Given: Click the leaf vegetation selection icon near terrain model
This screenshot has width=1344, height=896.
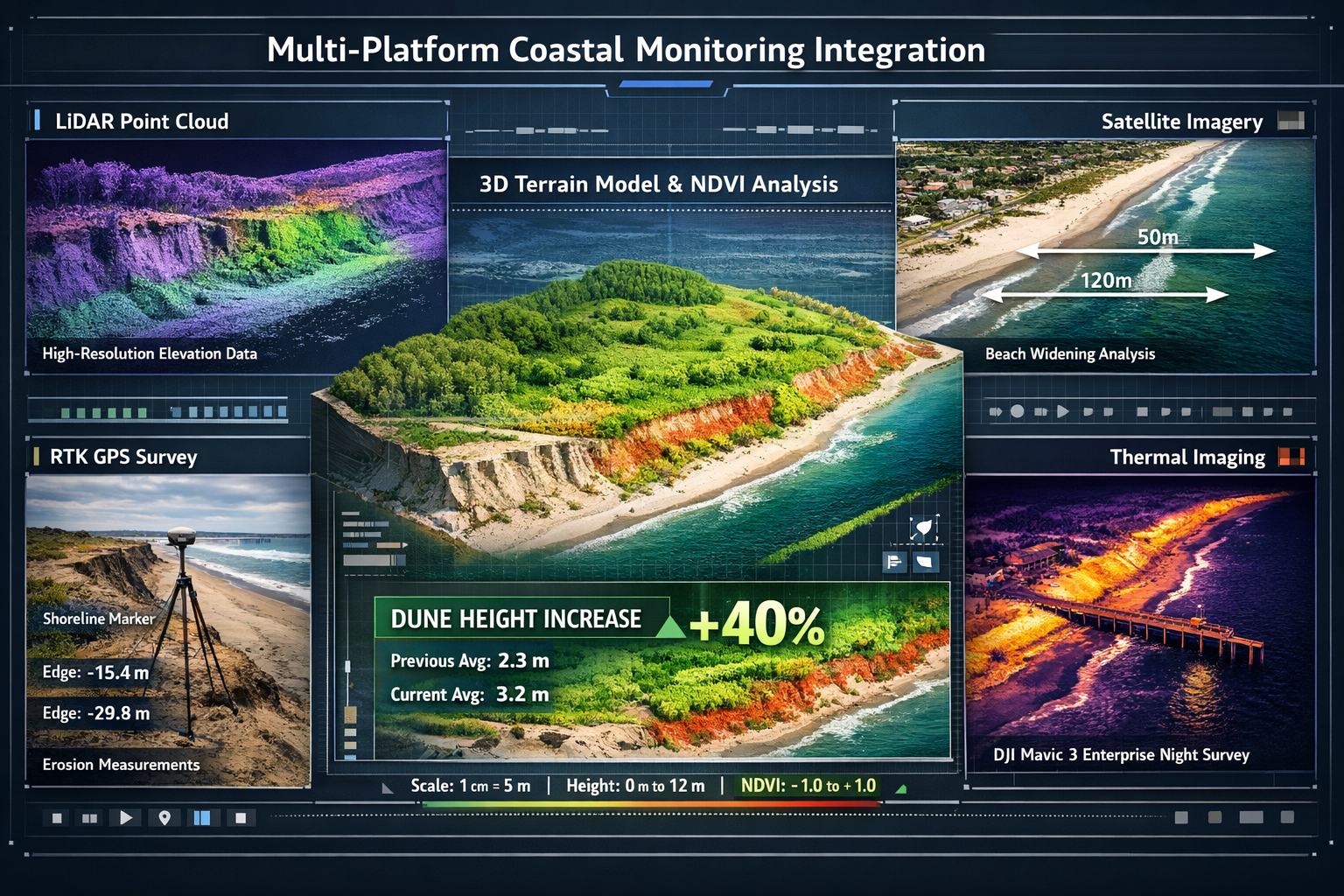Looking at the screenshot, I should (x=921, y=525).
